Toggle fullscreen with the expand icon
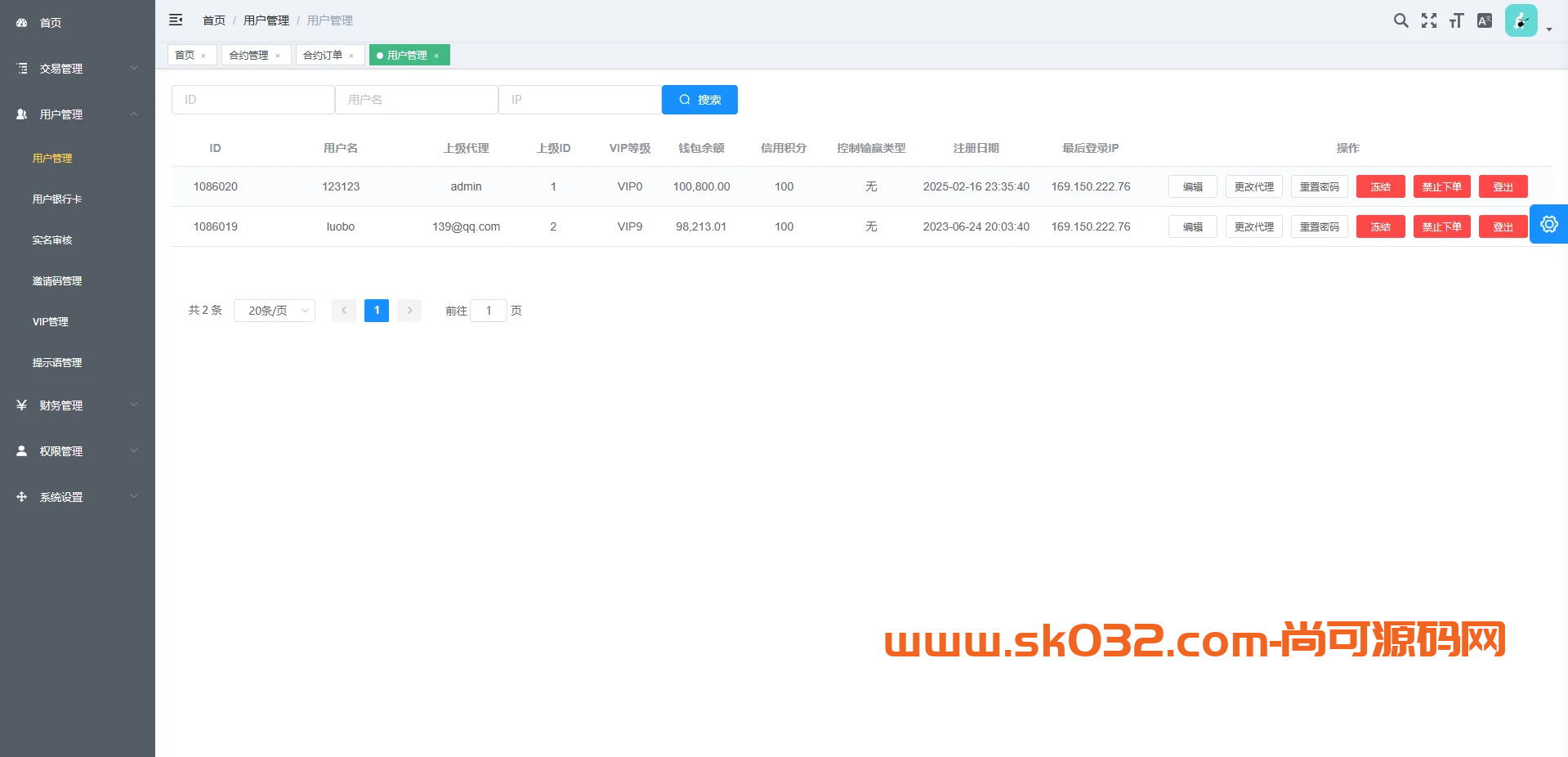The width and height of the screenshot is (1568, 757). point(1428,20)
